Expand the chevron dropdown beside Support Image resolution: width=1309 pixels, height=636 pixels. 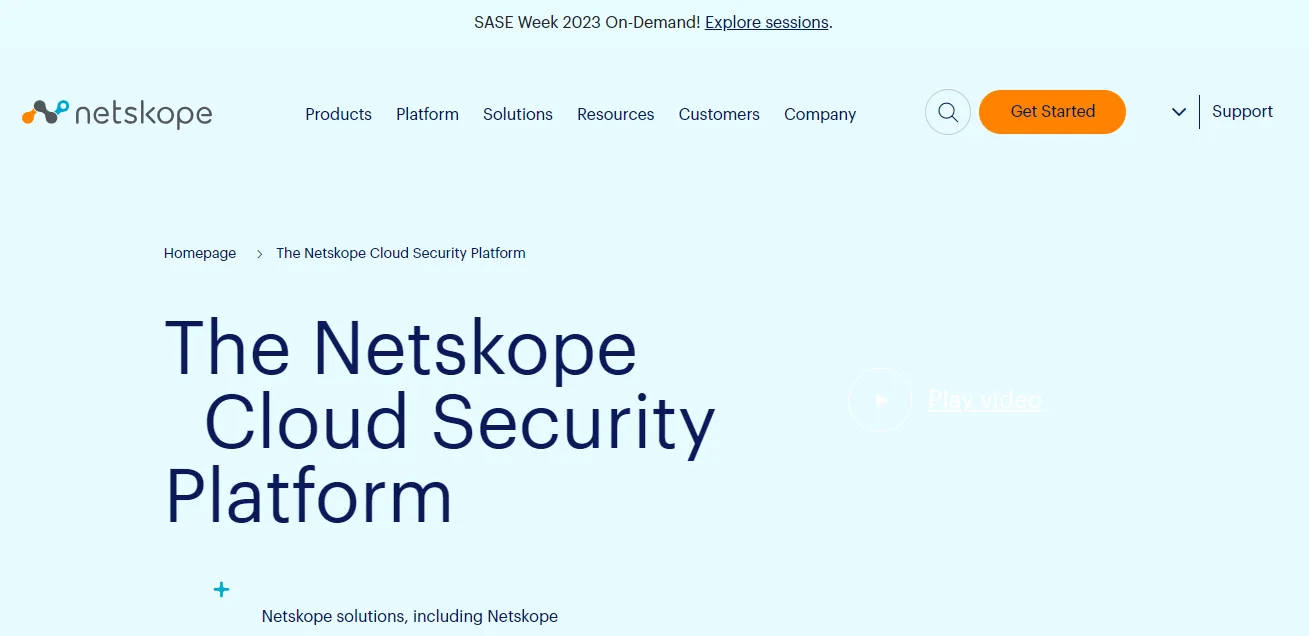1179,112
